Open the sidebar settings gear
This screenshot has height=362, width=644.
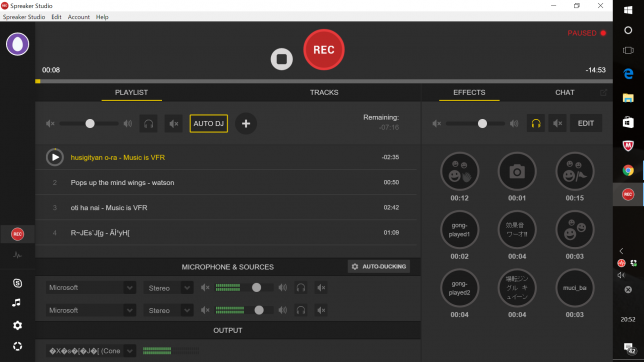point(17,325)
